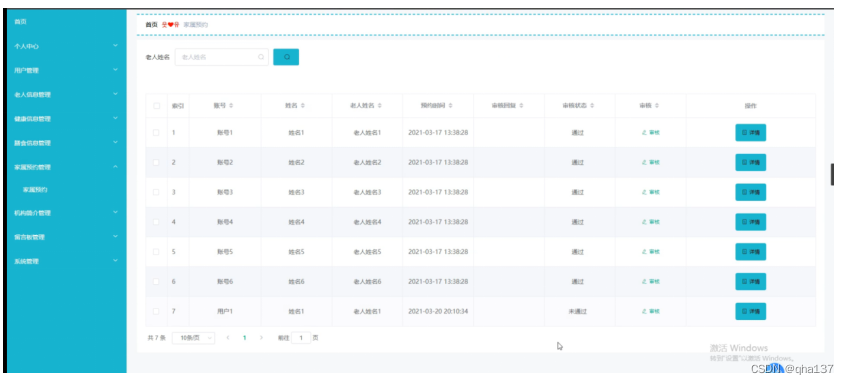Open the 10条/页 page size dropdown
849x384 pixels.
tap(193, 338)
